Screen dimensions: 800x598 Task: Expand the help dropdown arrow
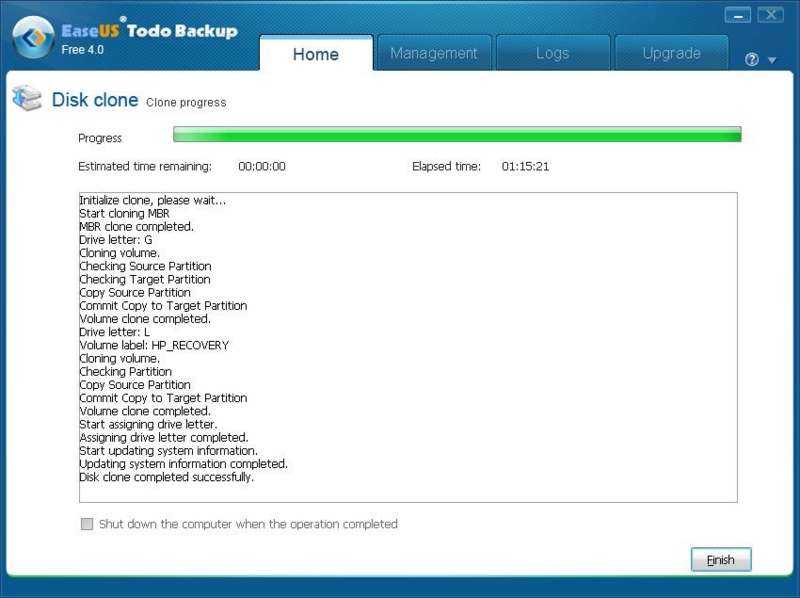coord(772,60)
